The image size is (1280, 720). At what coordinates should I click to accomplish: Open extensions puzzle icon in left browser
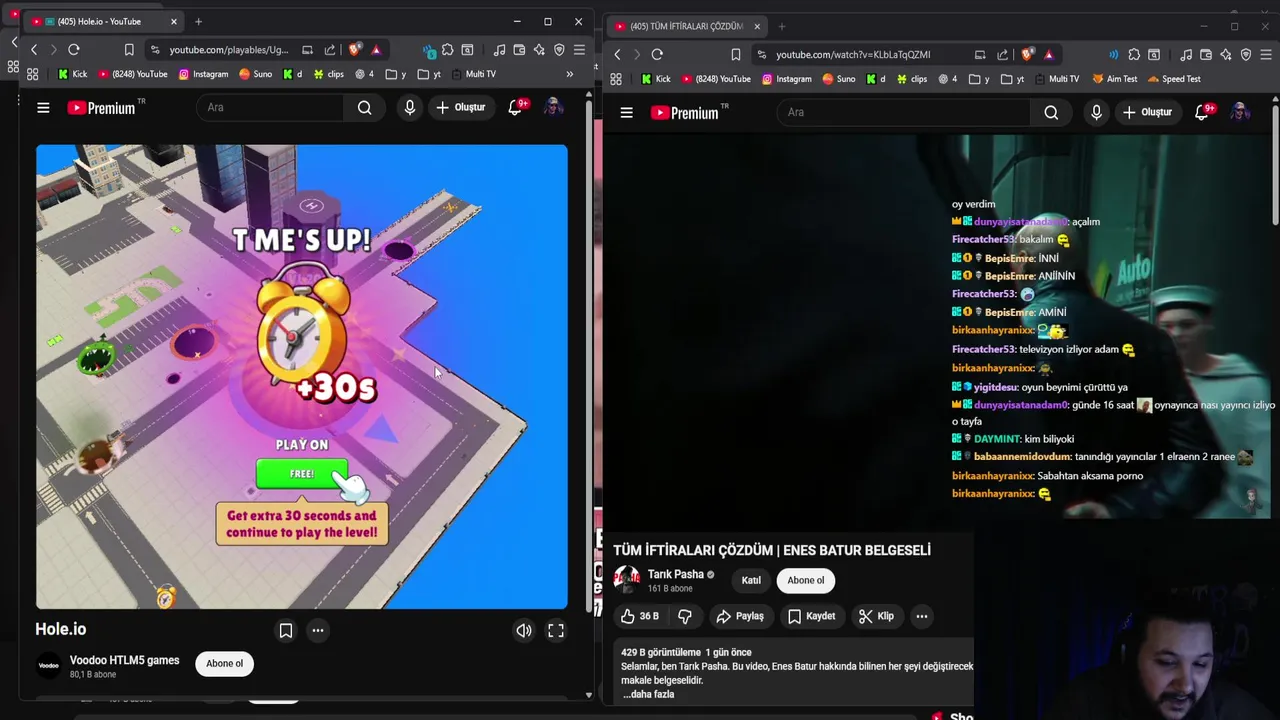447,49
